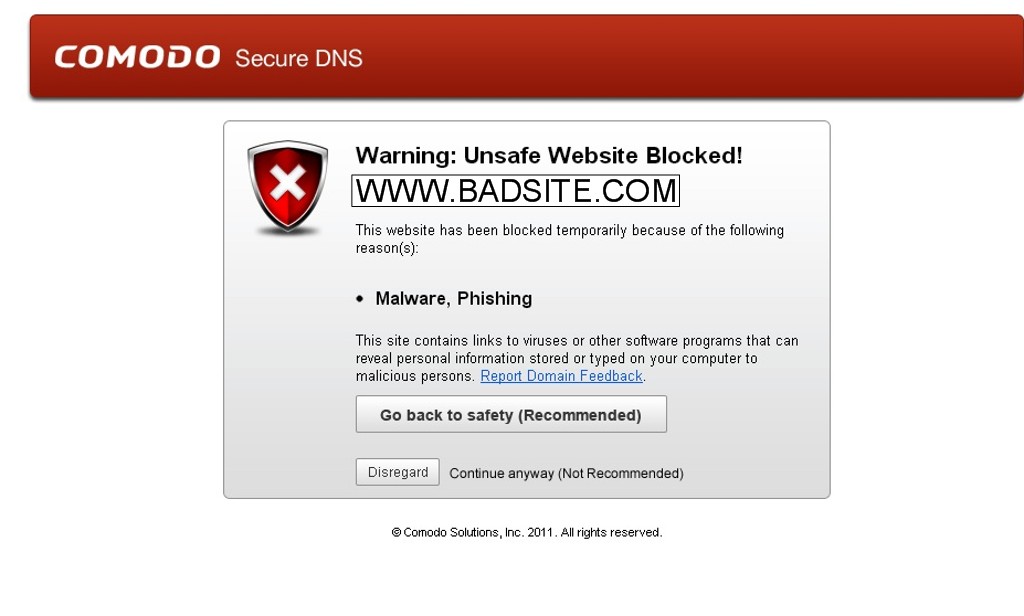This screenshot has height=616, width=1024.
Task: Click the Disregard button
Action: 397,472
